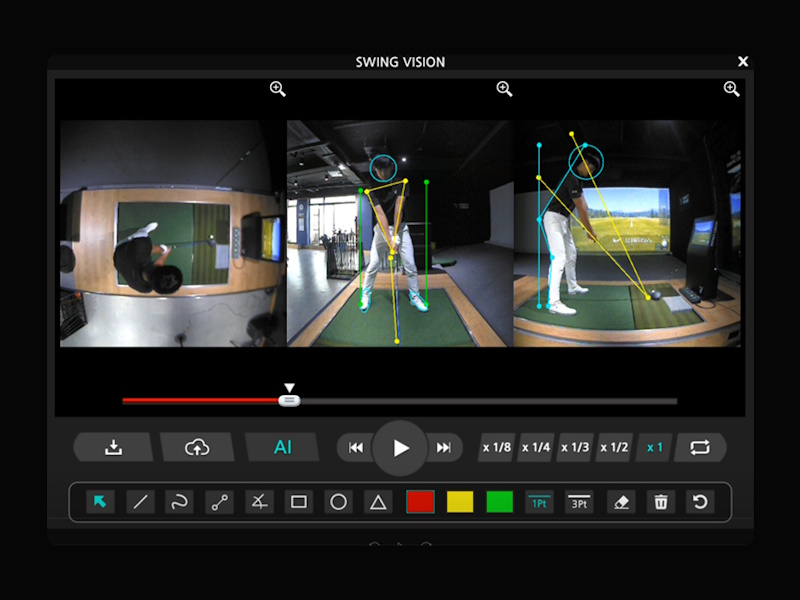Select the freehand curve tool
The image size is (800, 600).
(180, 502)
